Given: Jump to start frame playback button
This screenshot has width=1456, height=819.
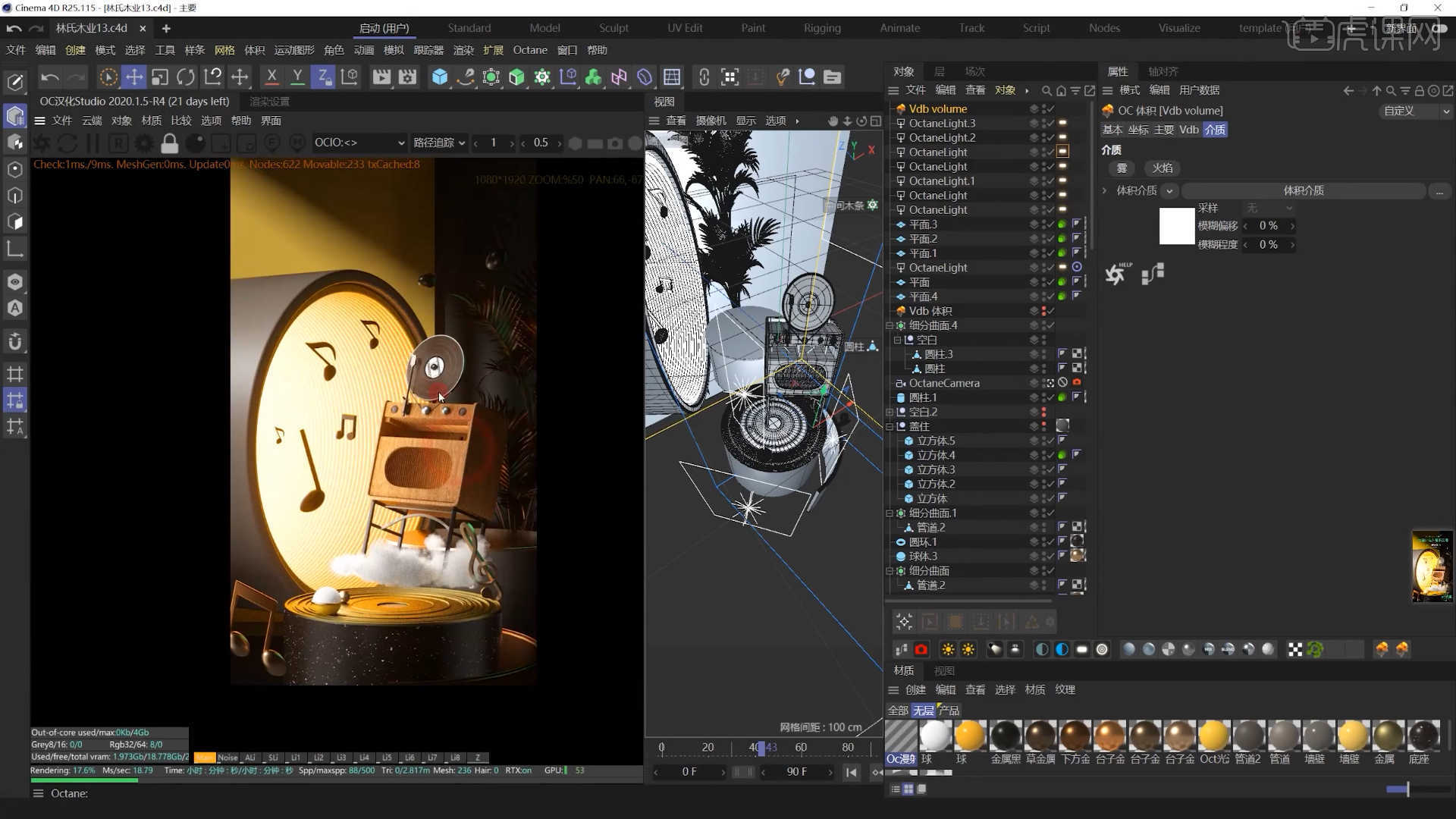Looking at the screenshot, I should pos(852,772).
